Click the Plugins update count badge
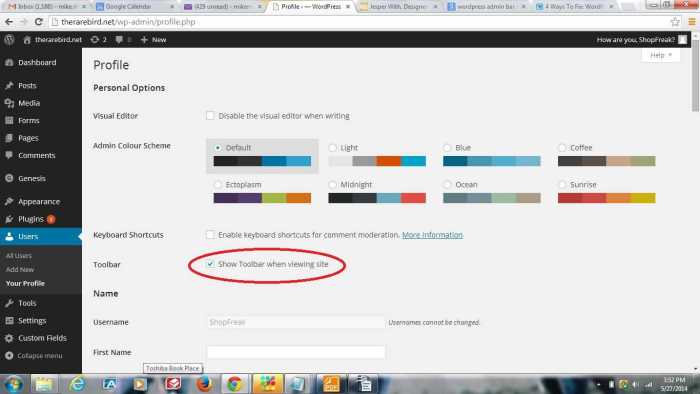Image resolution: width=700 pixels, height=394 pixels. tap(51, 219)
